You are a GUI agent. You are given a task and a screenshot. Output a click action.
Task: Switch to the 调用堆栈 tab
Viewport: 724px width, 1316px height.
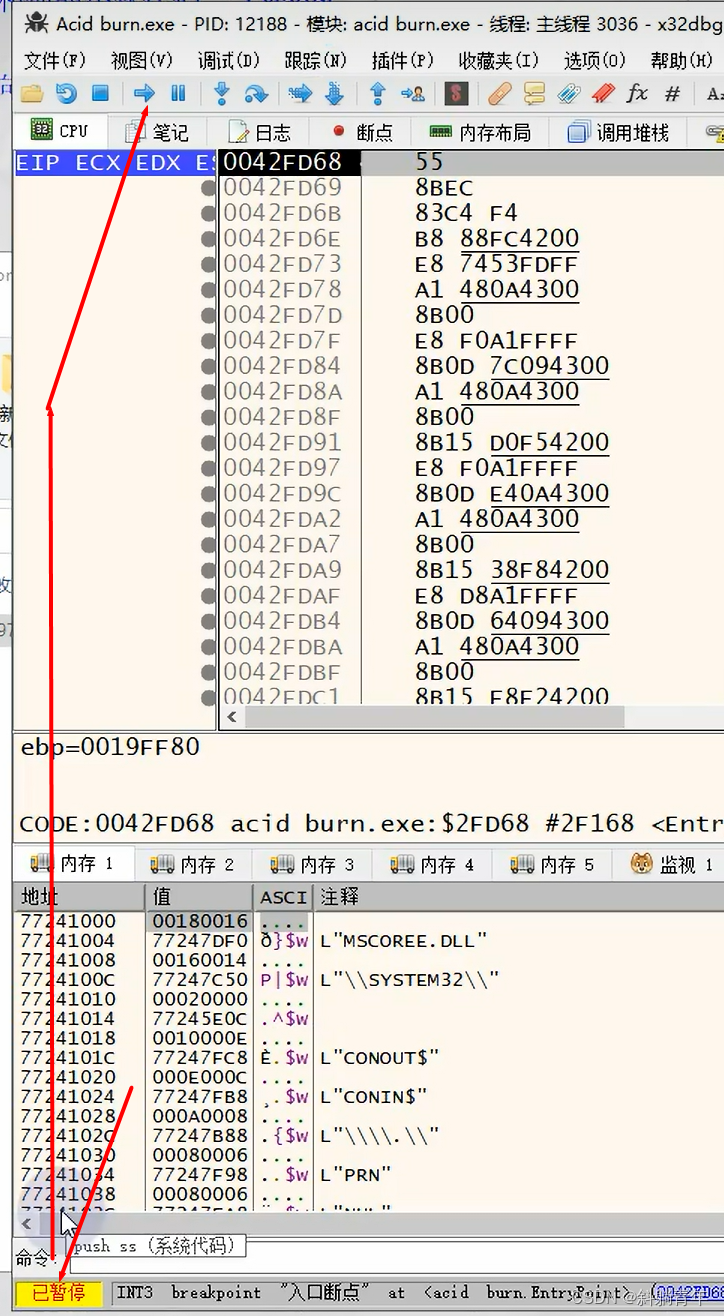coord(619,132)
